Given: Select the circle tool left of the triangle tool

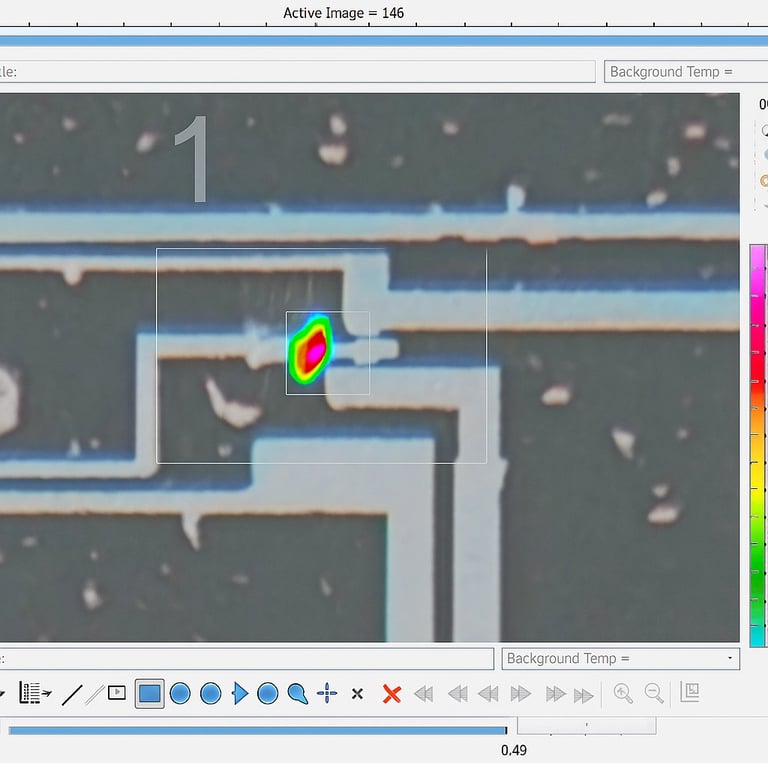Looking at the screenshot, I should pos(211,693).
